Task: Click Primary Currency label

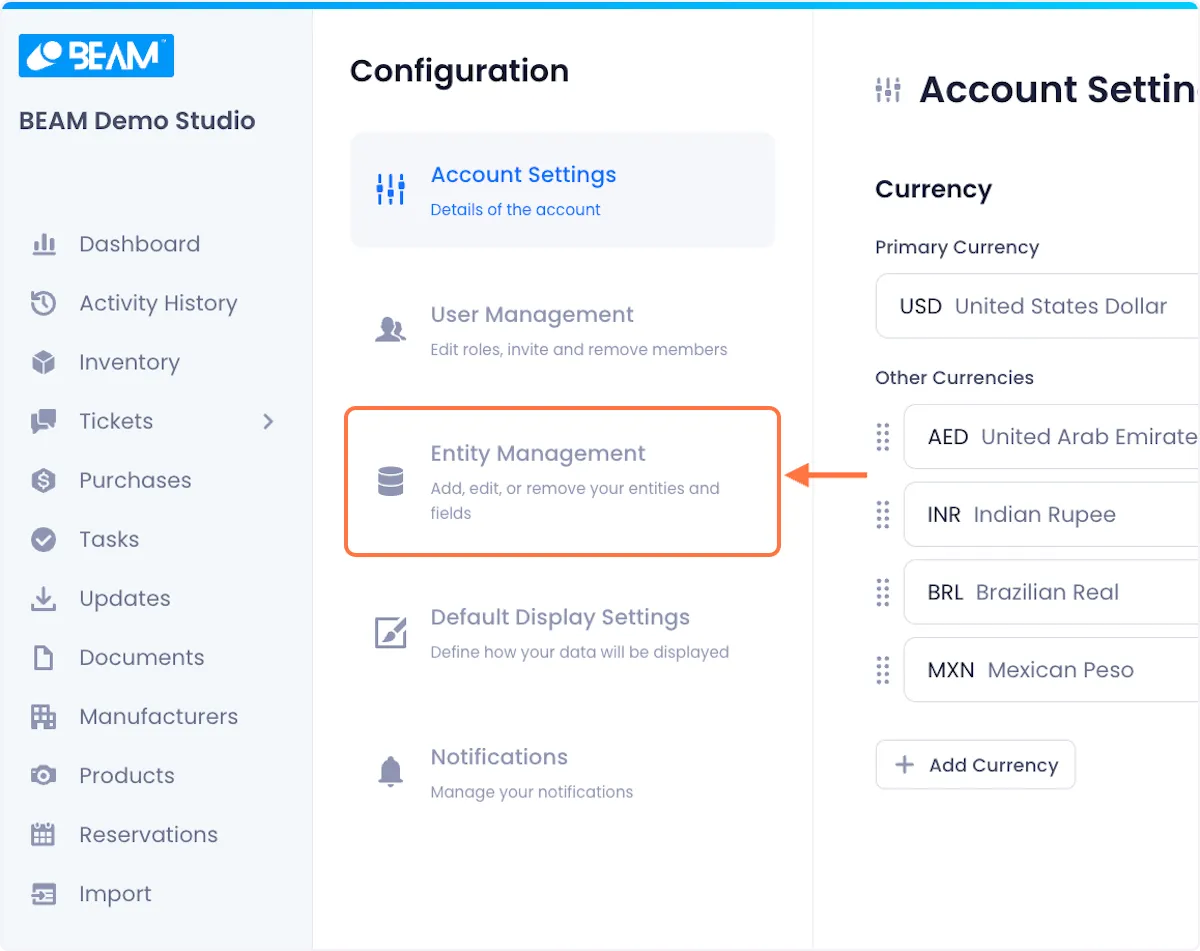Action: point(957,247)
